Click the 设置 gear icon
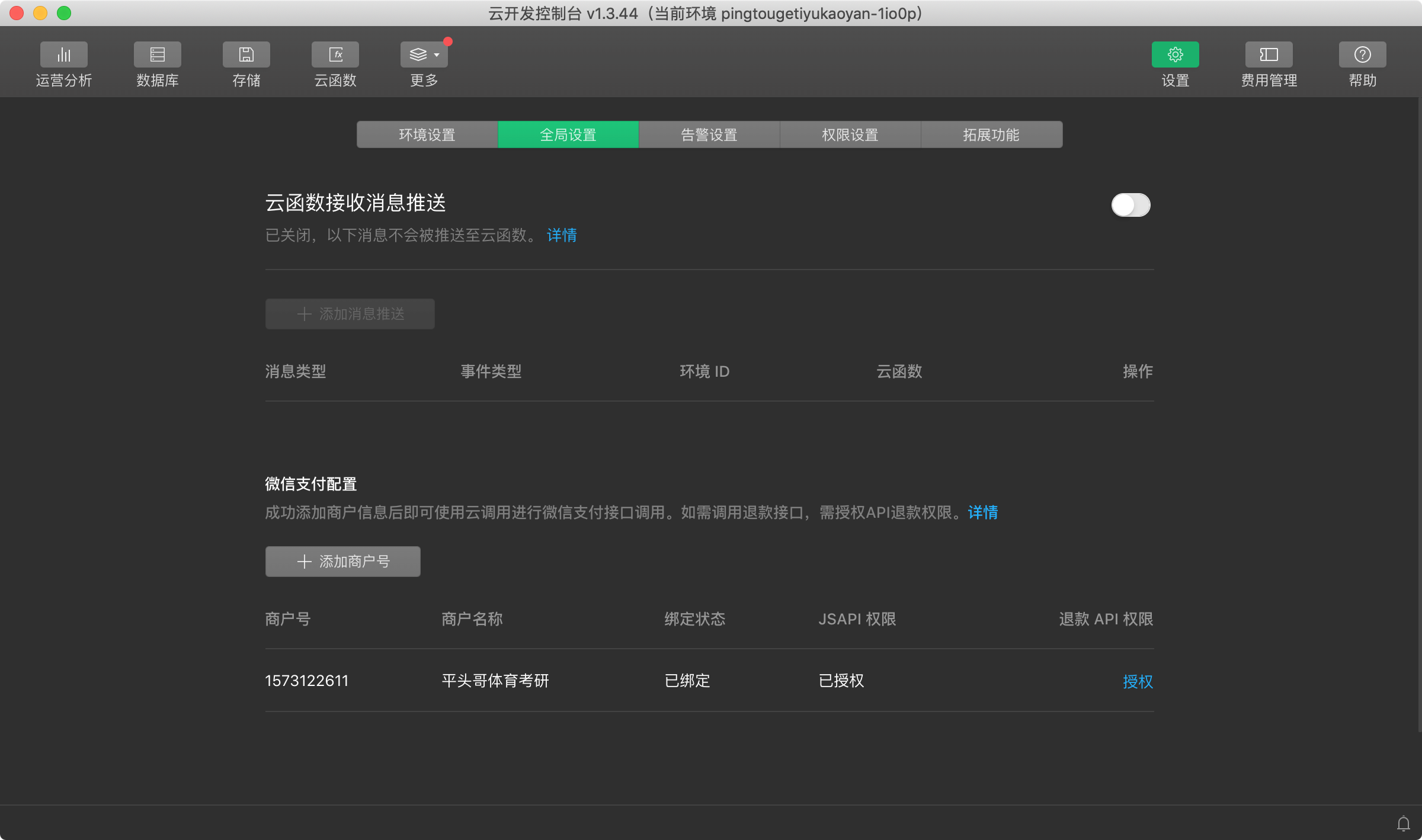This screenshot has height=840, width=1422. click(x=1175, y=55)
